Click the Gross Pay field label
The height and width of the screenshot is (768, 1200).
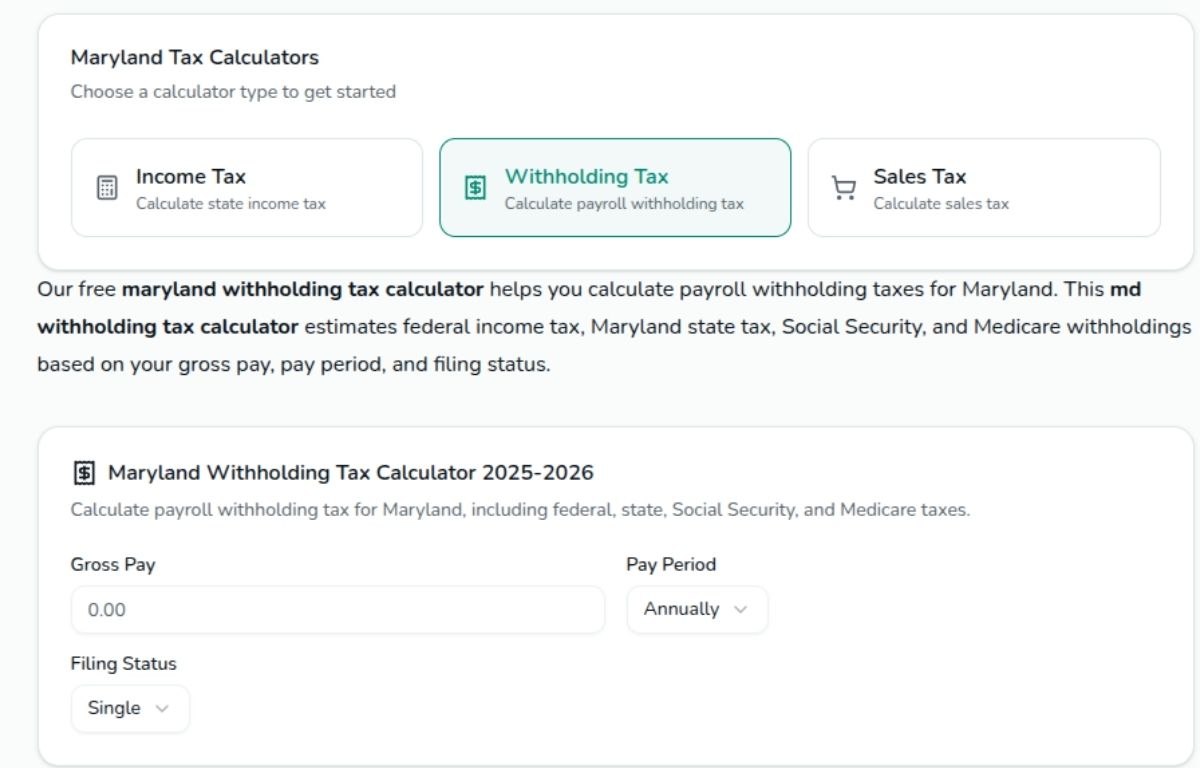(x=113, y=564)
